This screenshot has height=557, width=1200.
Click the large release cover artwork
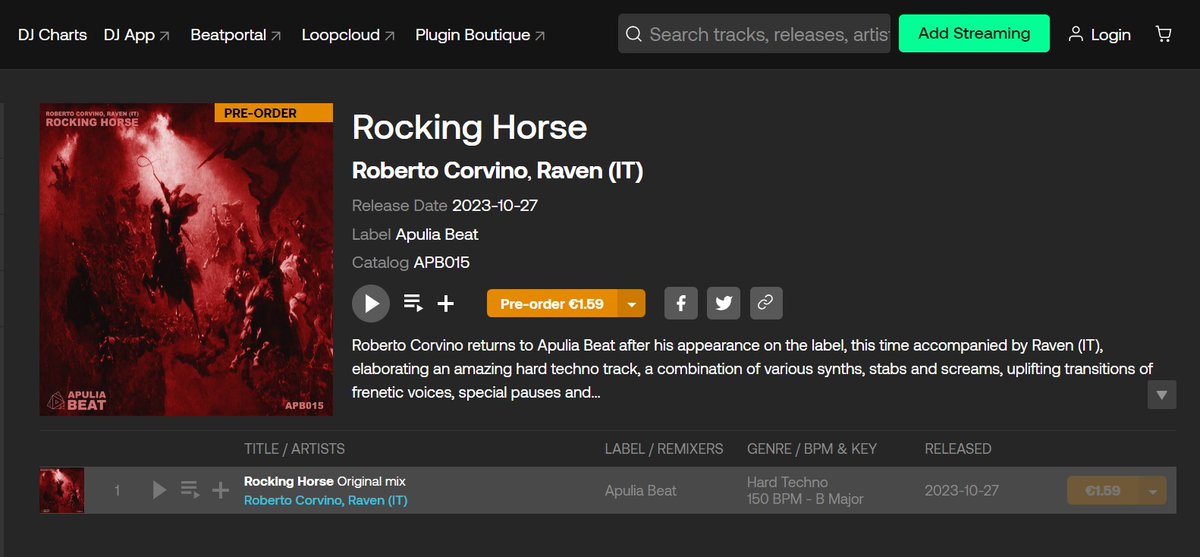pos(186,259)
